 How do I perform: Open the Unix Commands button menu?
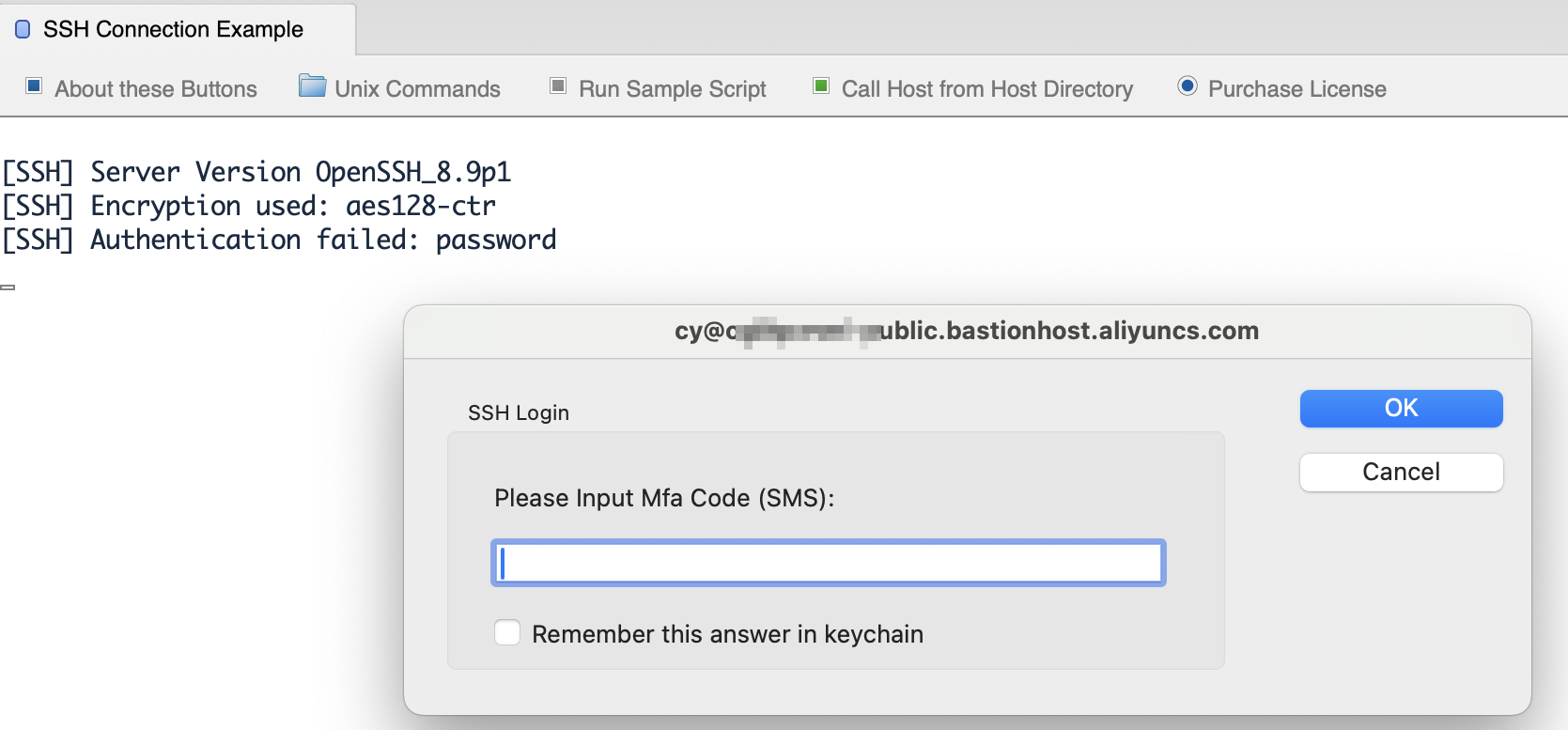coord(417,89)
